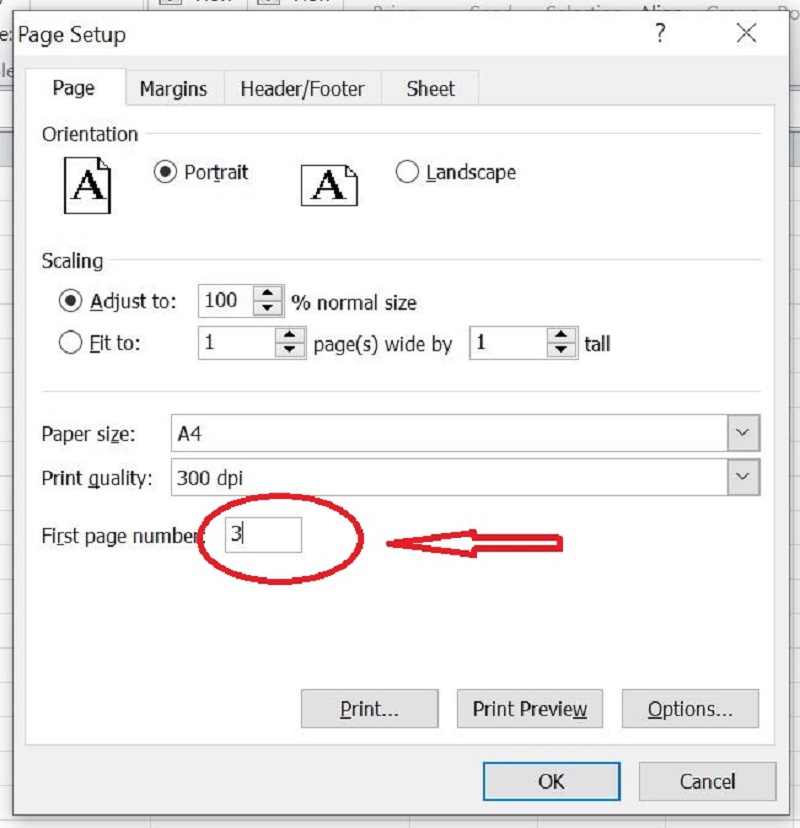Click the pages tall input field
This screenshot has height=828, width=800.
click(509, 343)
